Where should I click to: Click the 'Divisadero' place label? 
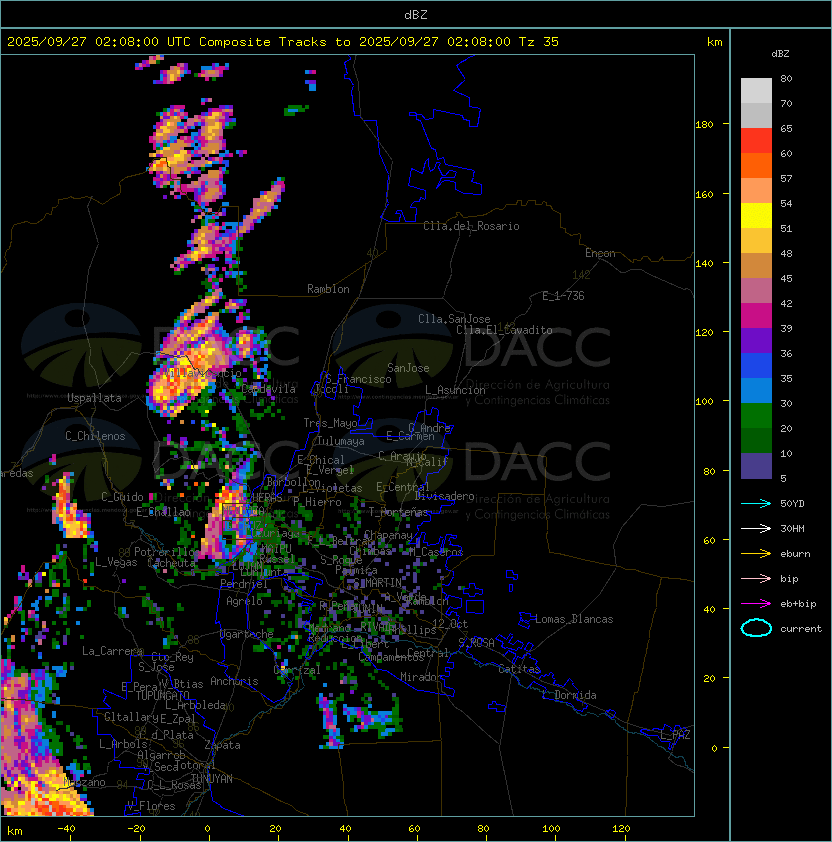click(444, 496)
